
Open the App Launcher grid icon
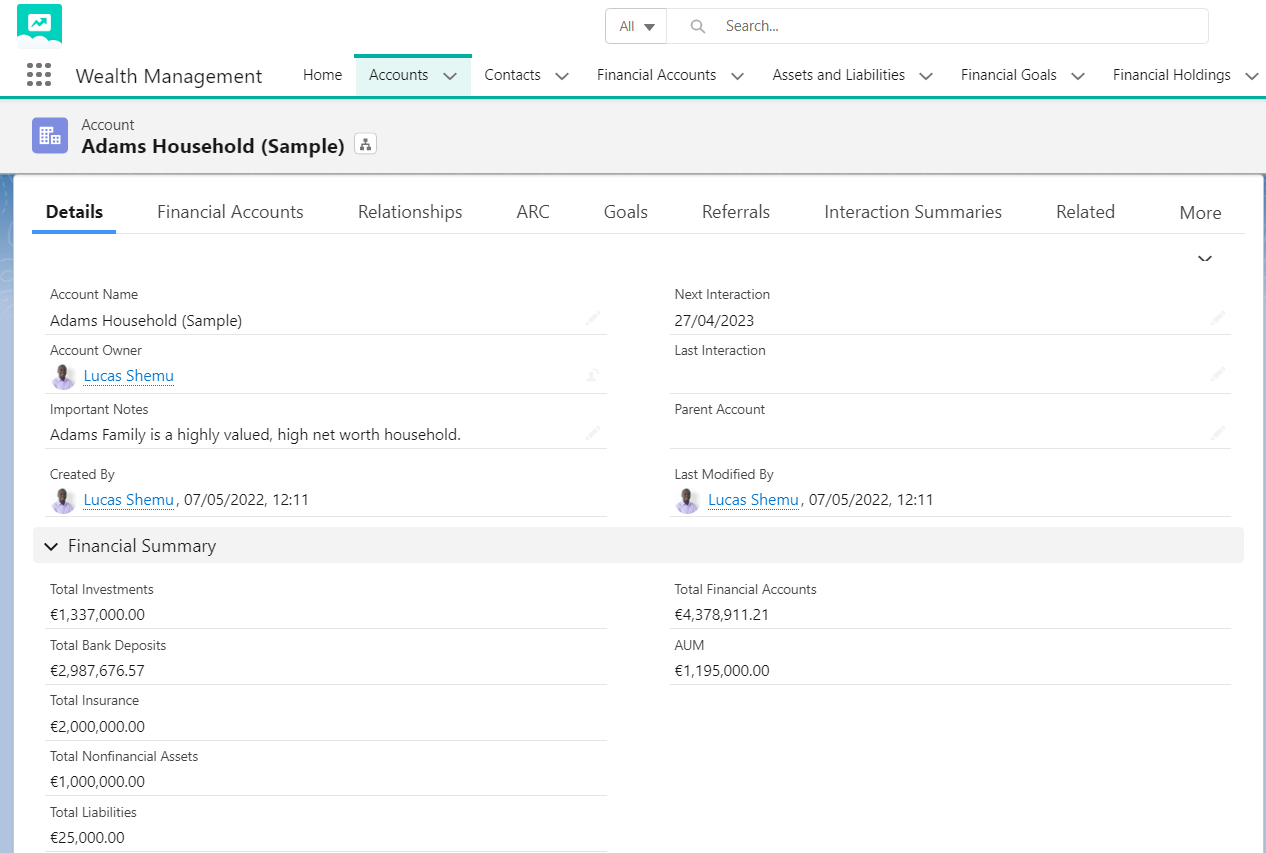(x=39, y=75)
